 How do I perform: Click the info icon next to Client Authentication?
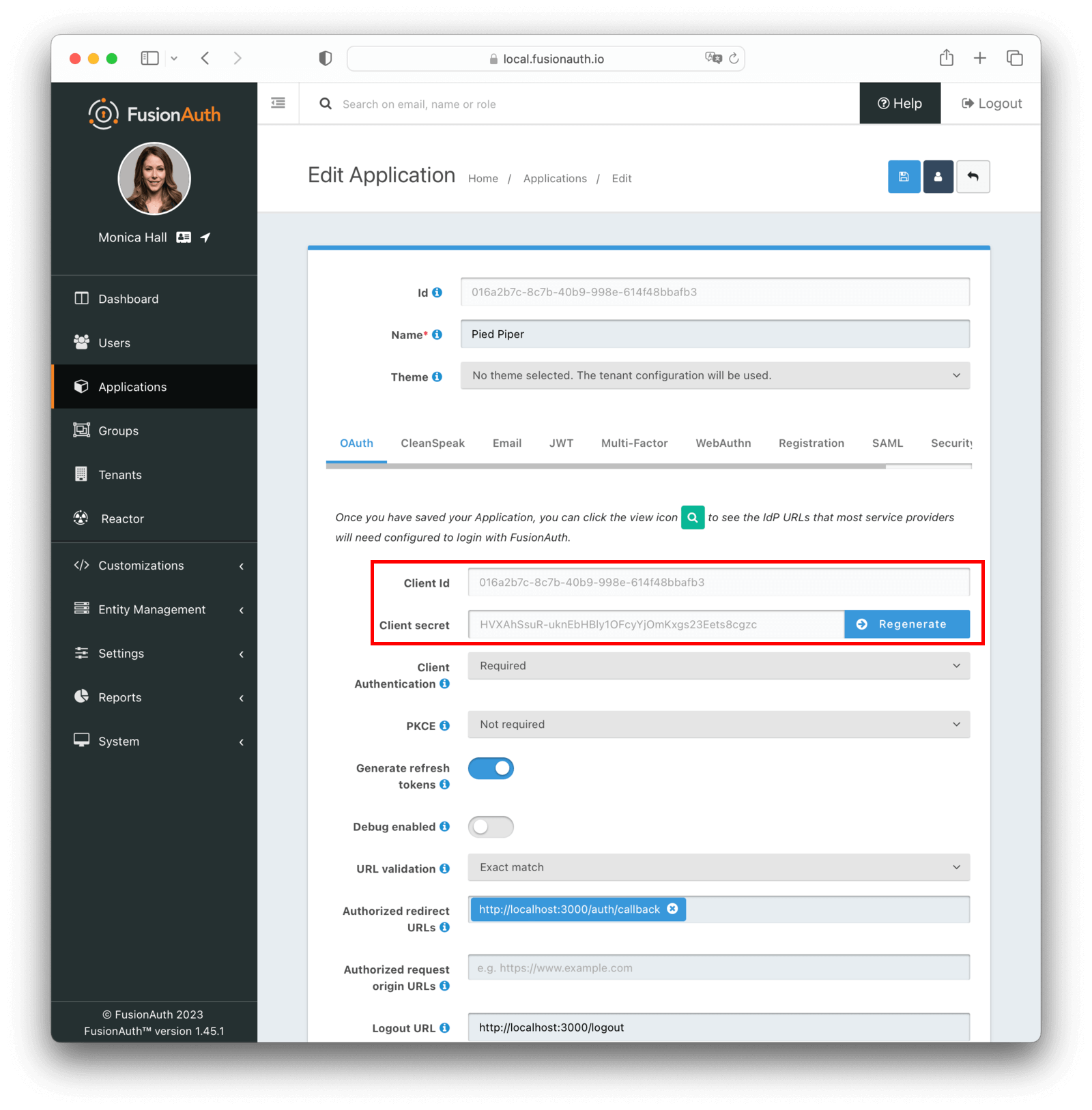444,684
